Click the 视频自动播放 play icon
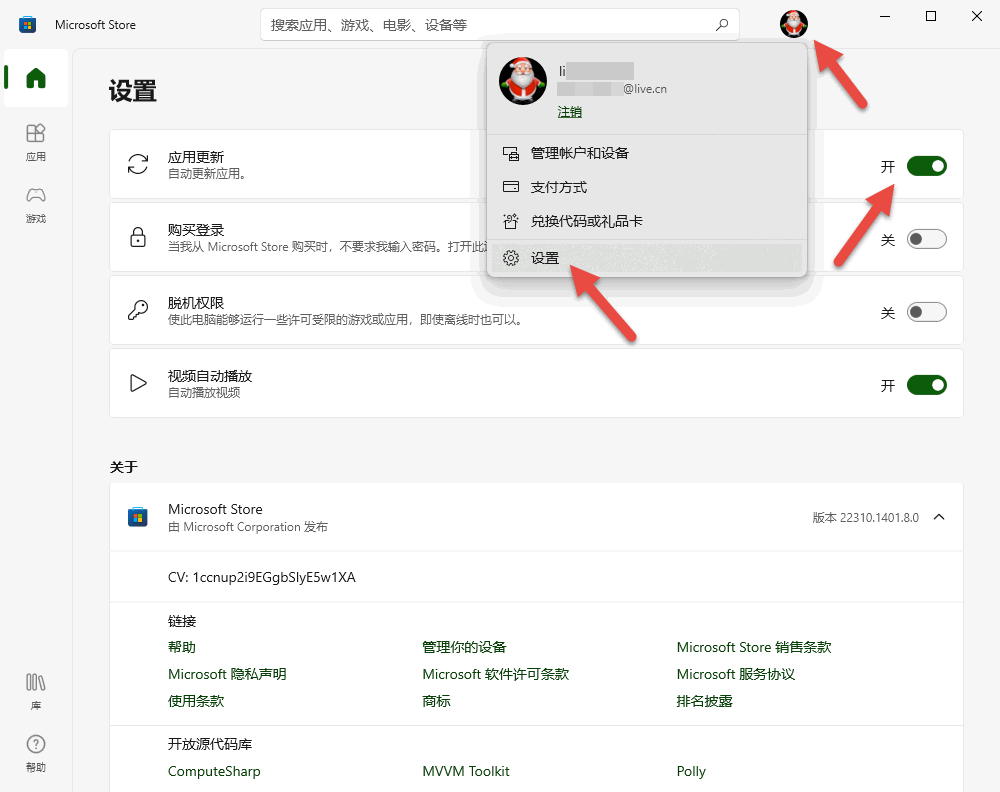Screen dimensions: 1000x792 (138, 383)
